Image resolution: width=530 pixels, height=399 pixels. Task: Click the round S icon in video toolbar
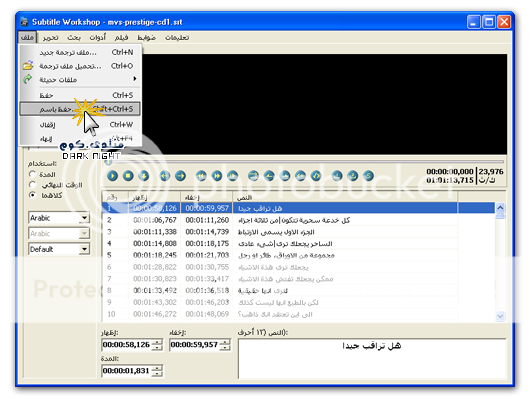[x=368, y=176]
